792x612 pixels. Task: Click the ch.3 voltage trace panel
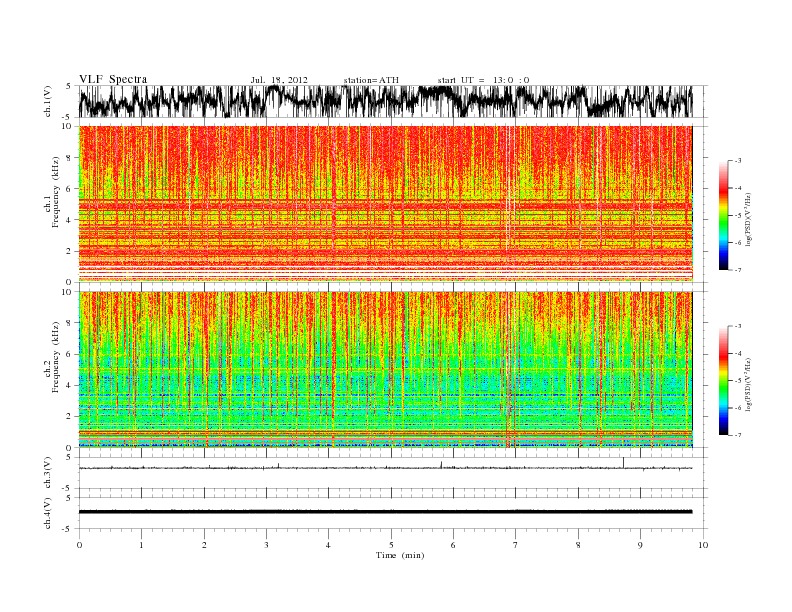point(393,473)
